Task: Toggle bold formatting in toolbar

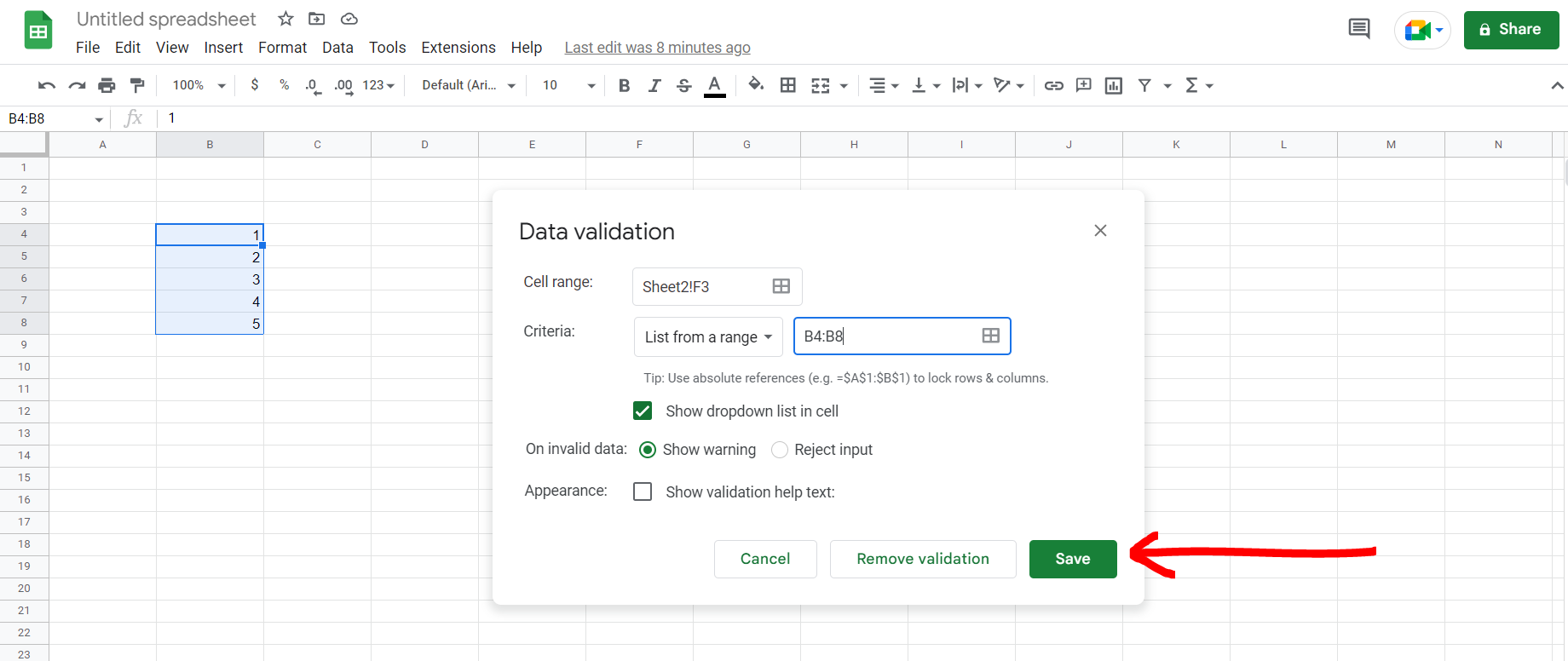Action: [624, 85]
